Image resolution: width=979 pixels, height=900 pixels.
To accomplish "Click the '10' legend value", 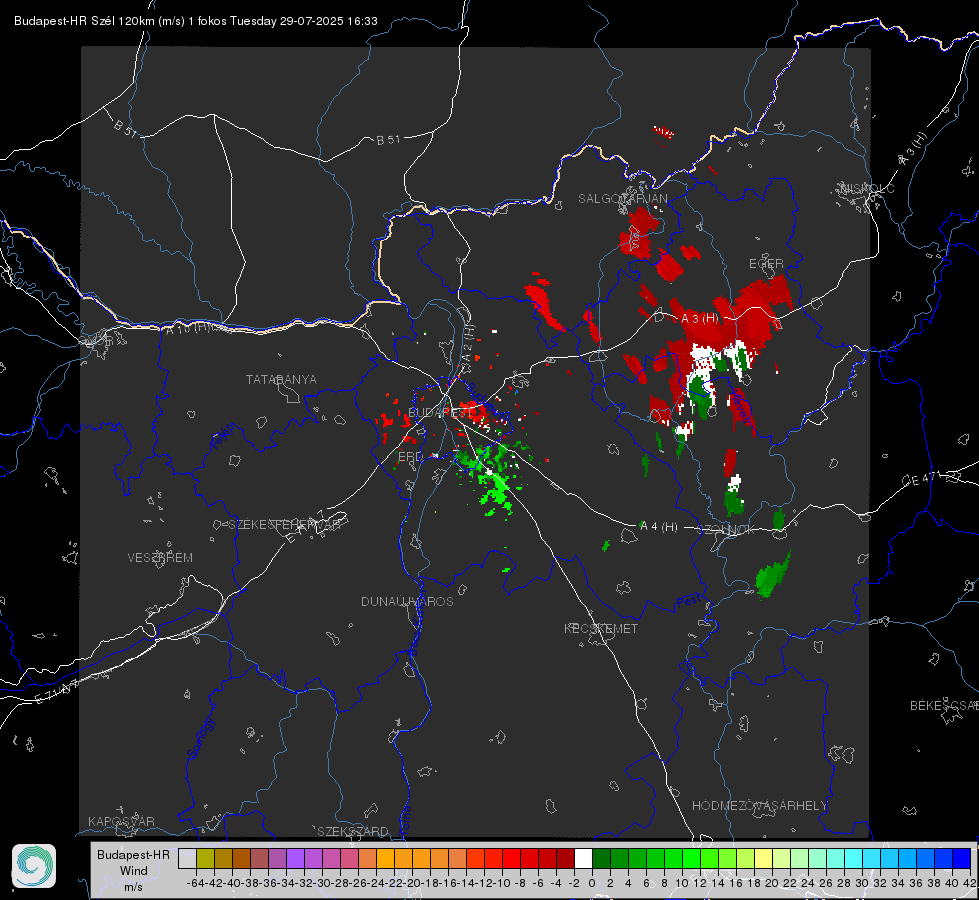I will 682,883.
